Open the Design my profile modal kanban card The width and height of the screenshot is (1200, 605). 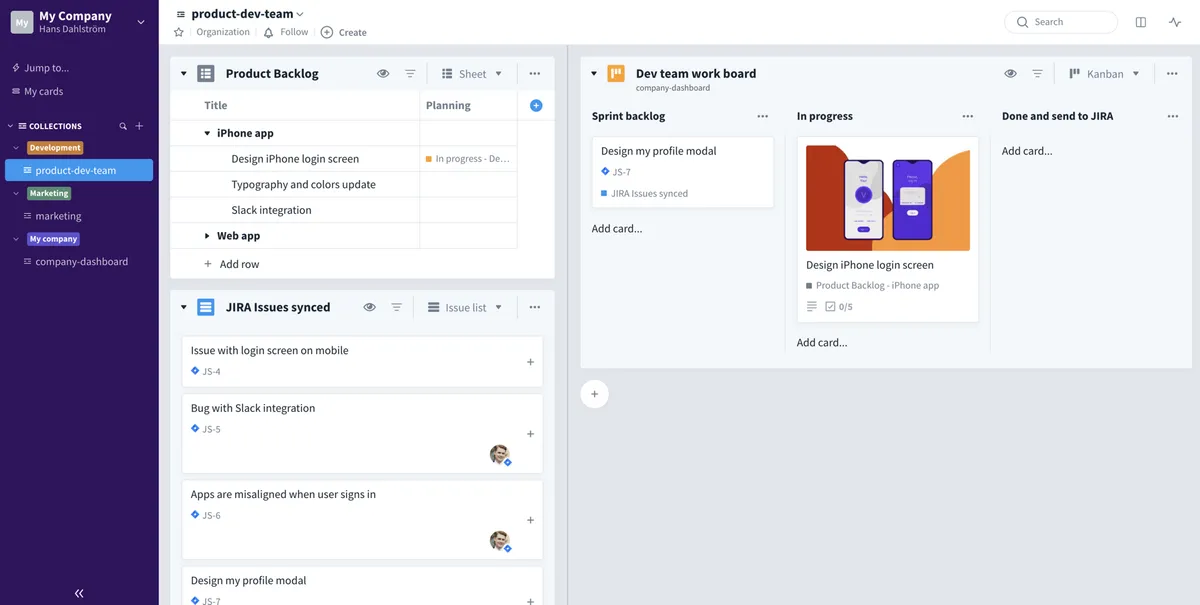point(683,172)
